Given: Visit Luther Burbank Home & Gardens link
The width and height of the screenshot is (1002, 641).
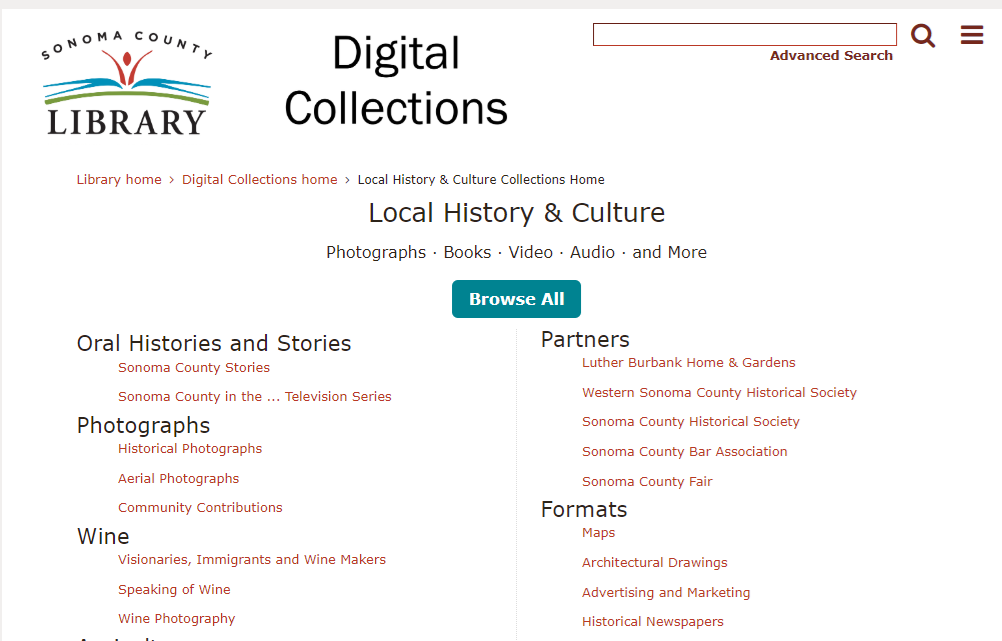Looking at the screenshot, I should 688,363.
